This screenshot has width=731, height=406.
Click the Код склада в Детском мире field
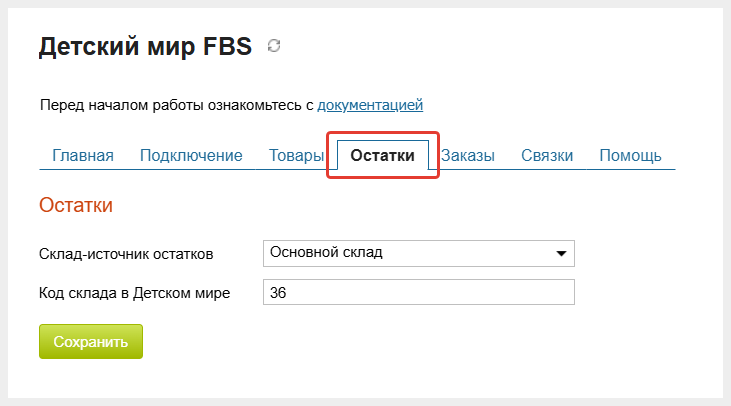tap(419, 292)
